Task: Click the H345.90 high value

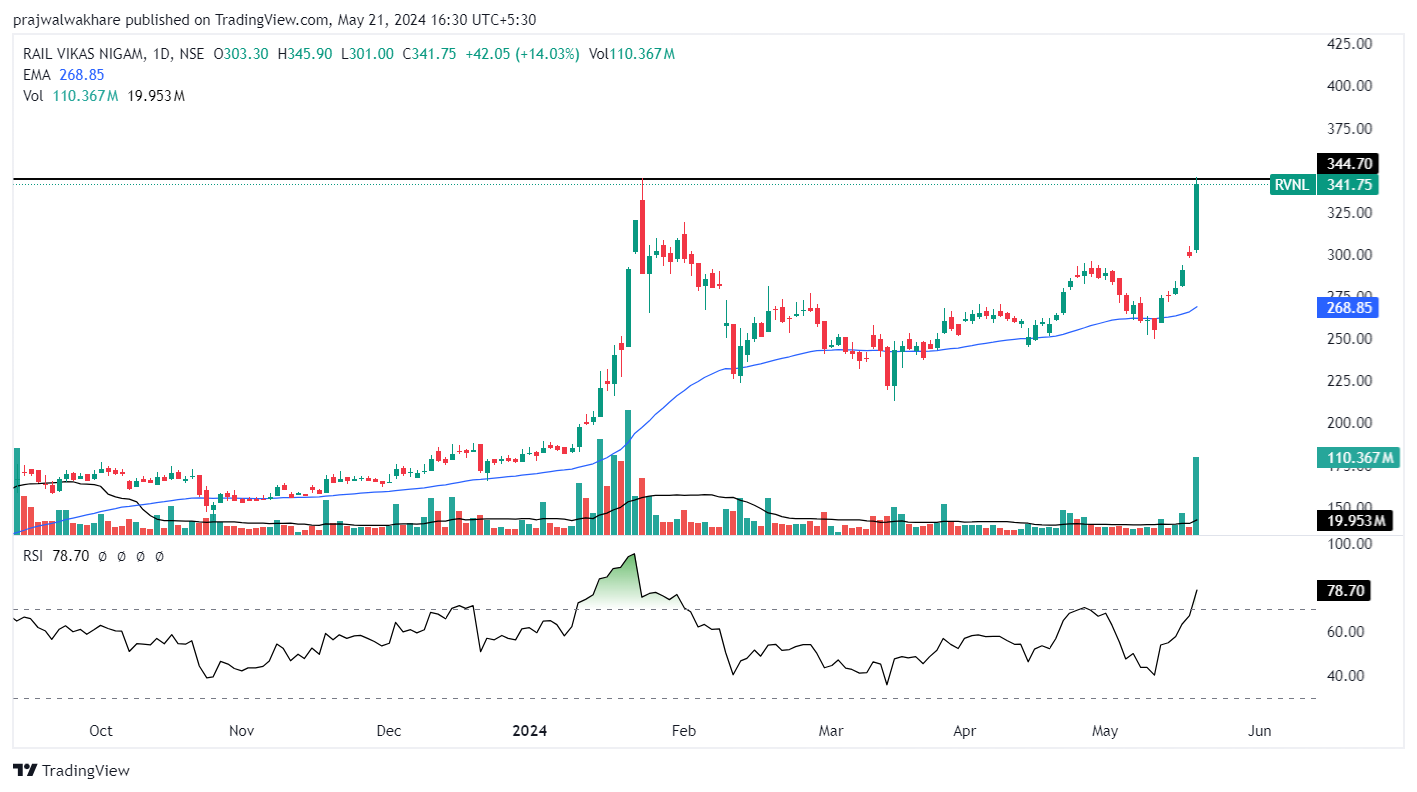Action: pos(305,54)
